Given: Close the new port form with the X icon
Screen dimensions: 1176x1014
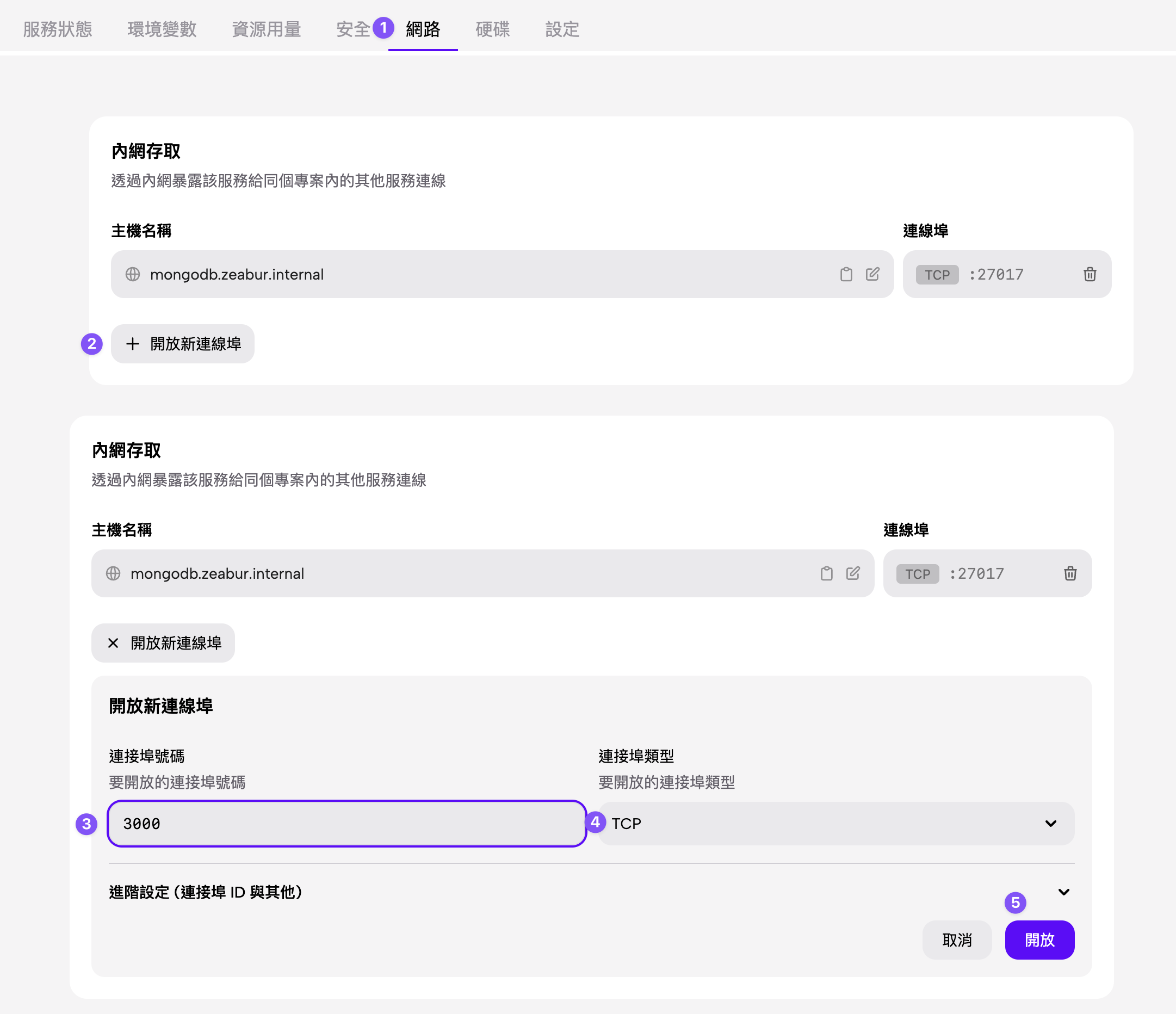Looking at the screenshot, I should click(113, 642).
